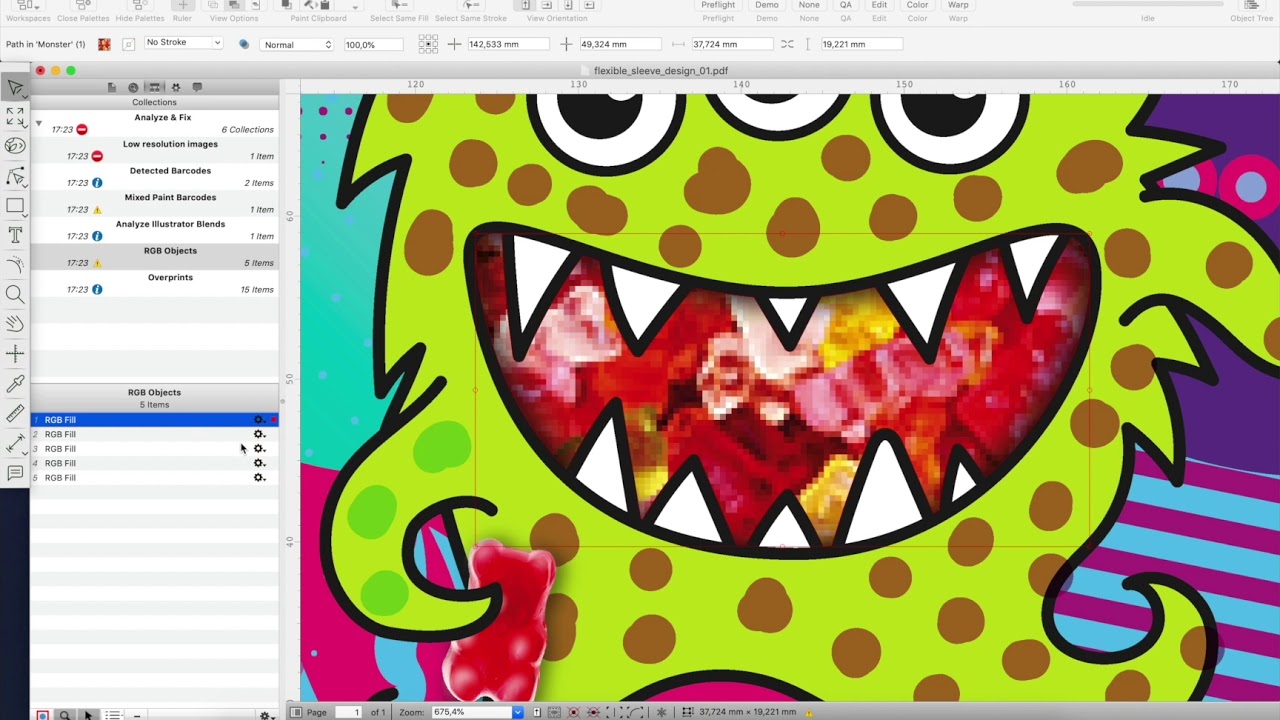Toggle the Ruler toolbar button
This screenshot has width=1280, height=720.
pos(181,6)
